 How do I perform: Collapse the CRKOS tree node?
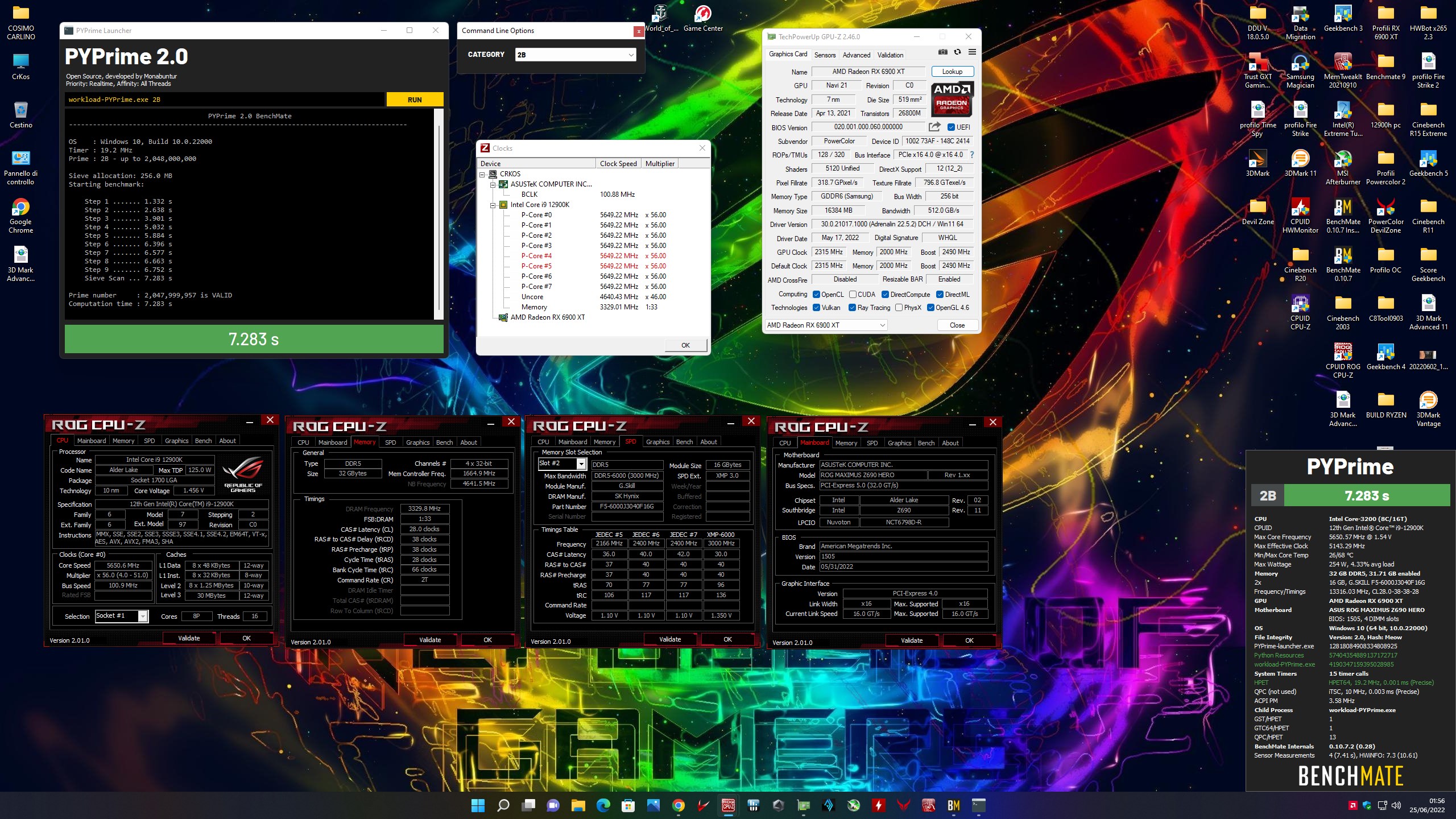pyautogui.click(x=482, y=174)
